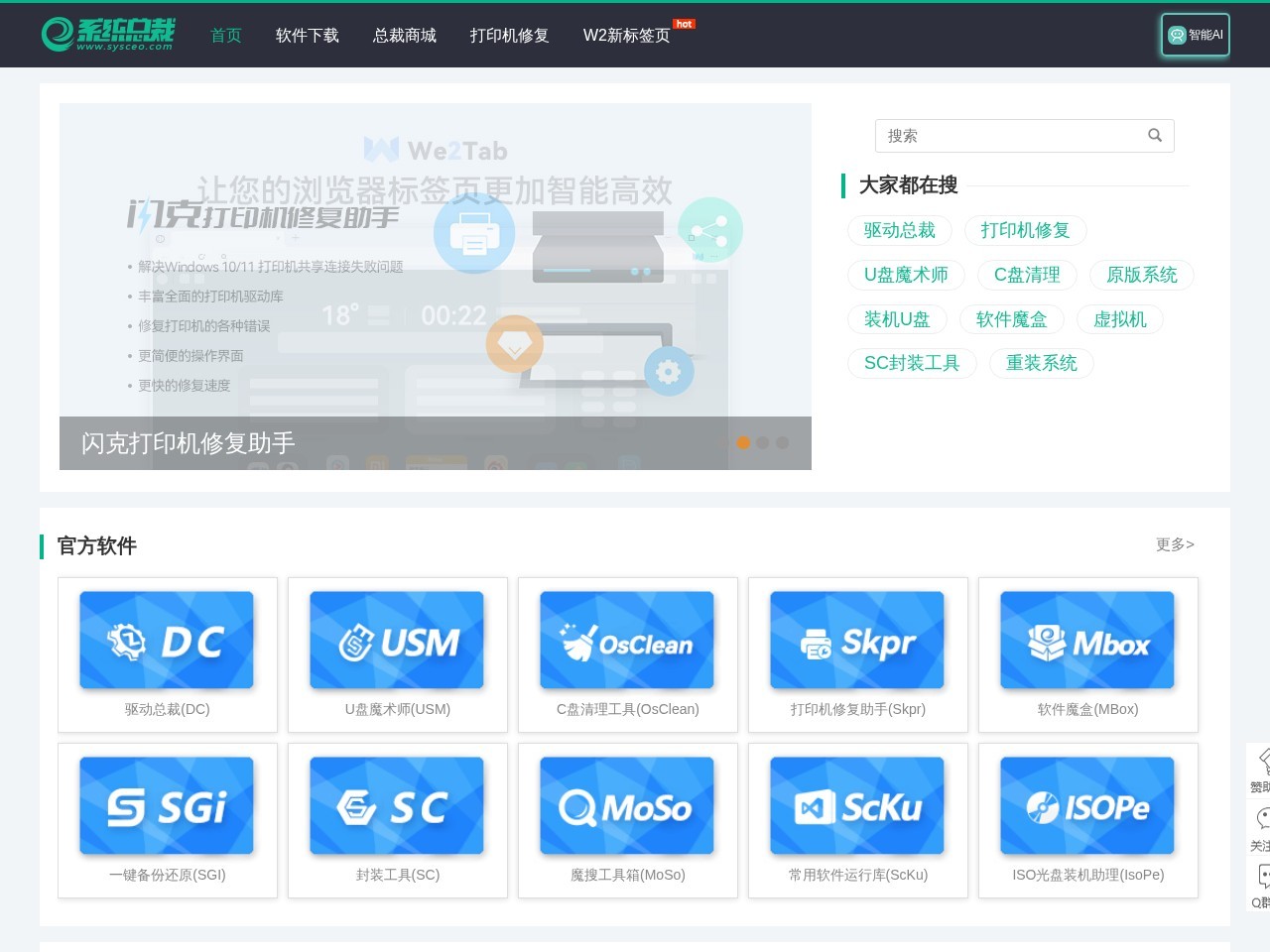This screenshot has width=1270, height=952.
Task: Select the 打印机修复 hot search tag
Action: pyautogui.click(x=1026, y=230)
